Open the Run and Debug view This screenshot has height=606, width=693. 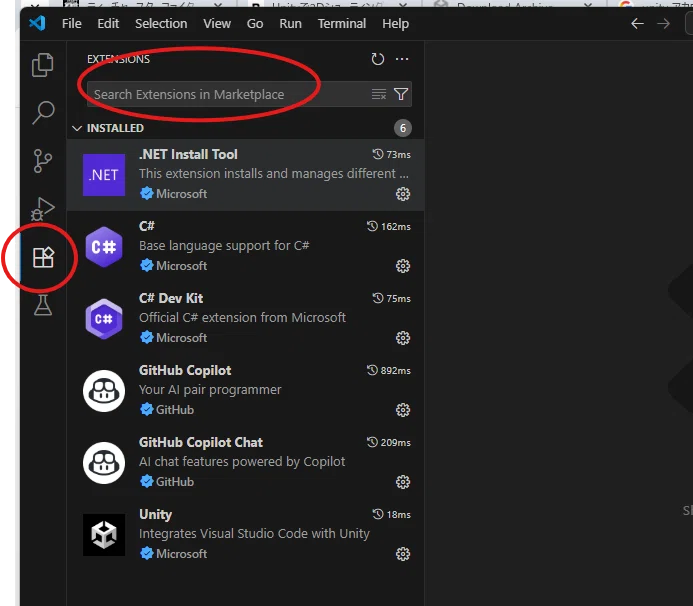coord(43,209)
